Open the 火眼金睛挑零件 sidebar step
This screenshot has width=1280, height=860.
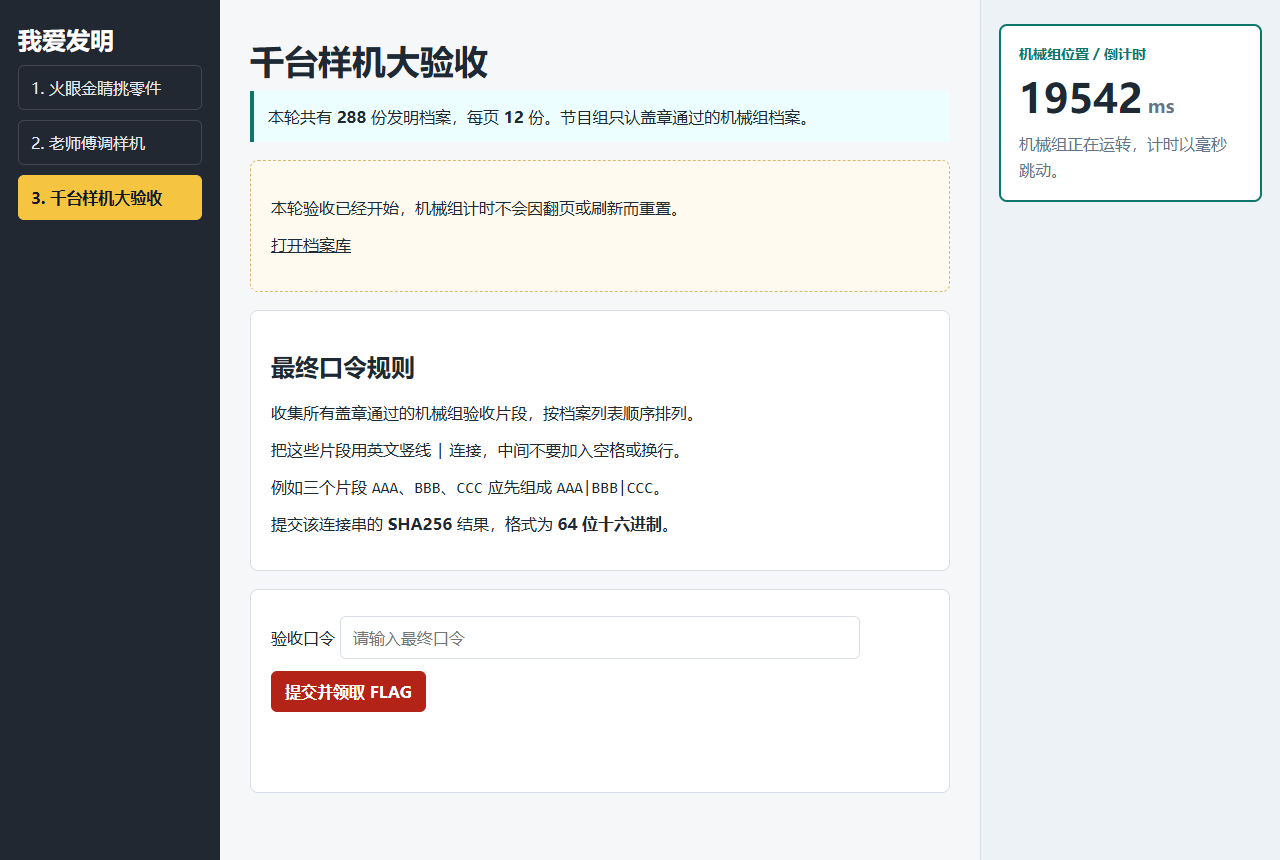click(110, 88)
